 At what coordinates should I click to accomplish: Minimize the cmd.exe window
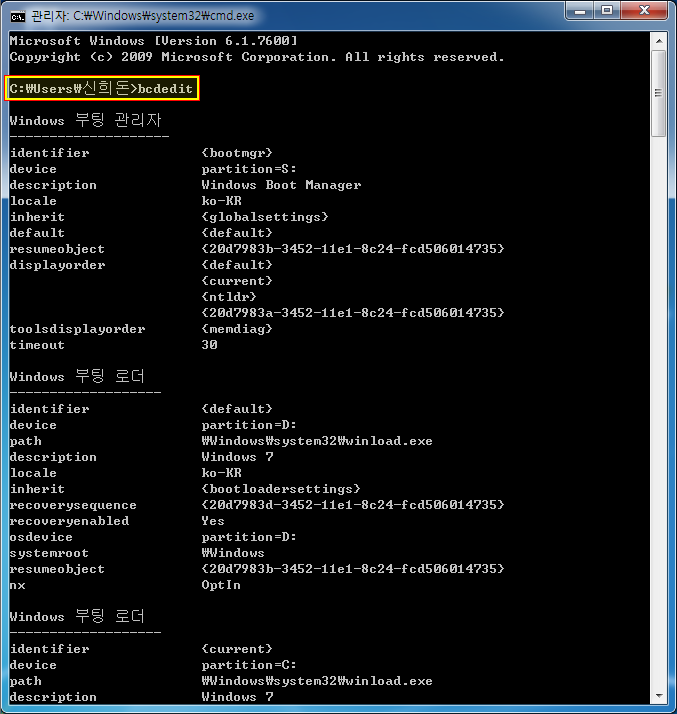pos(580,10)
